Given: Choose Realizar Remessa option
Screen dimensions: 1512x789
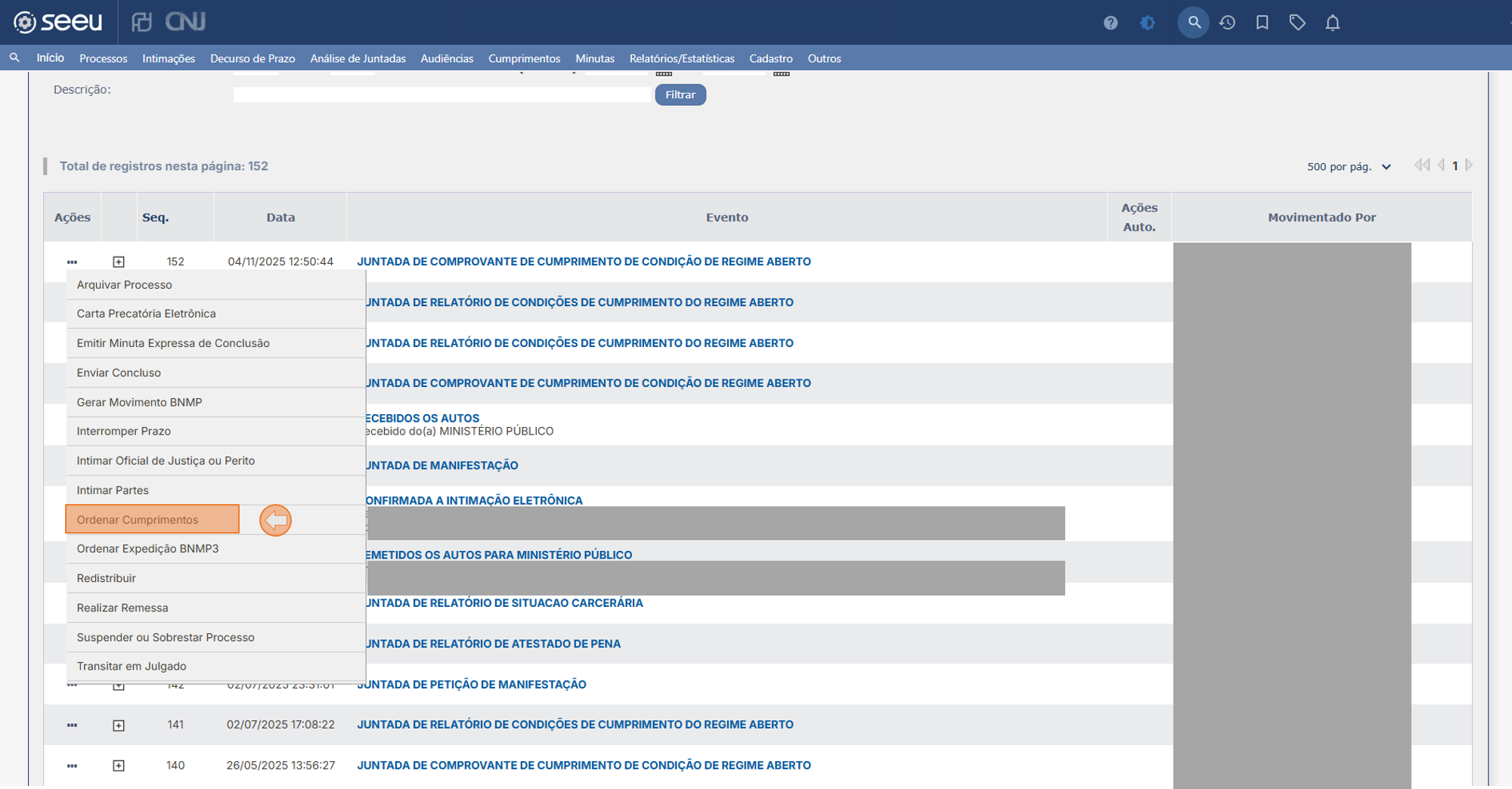Looking at the screenshot, I should pos(216,608).
